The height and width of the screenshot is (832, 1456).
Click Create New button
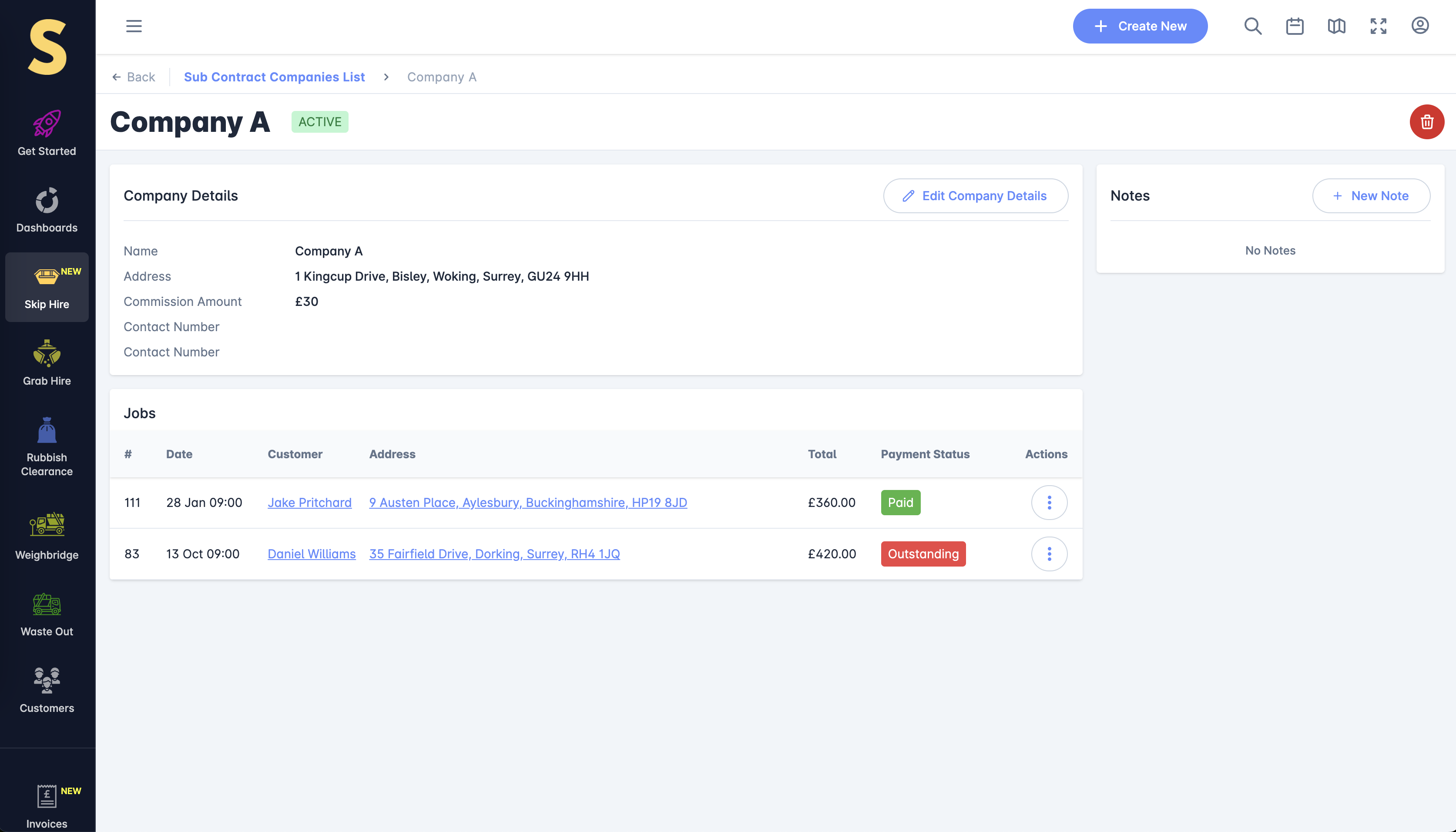pyautogui.click(x=1140, y=26)
